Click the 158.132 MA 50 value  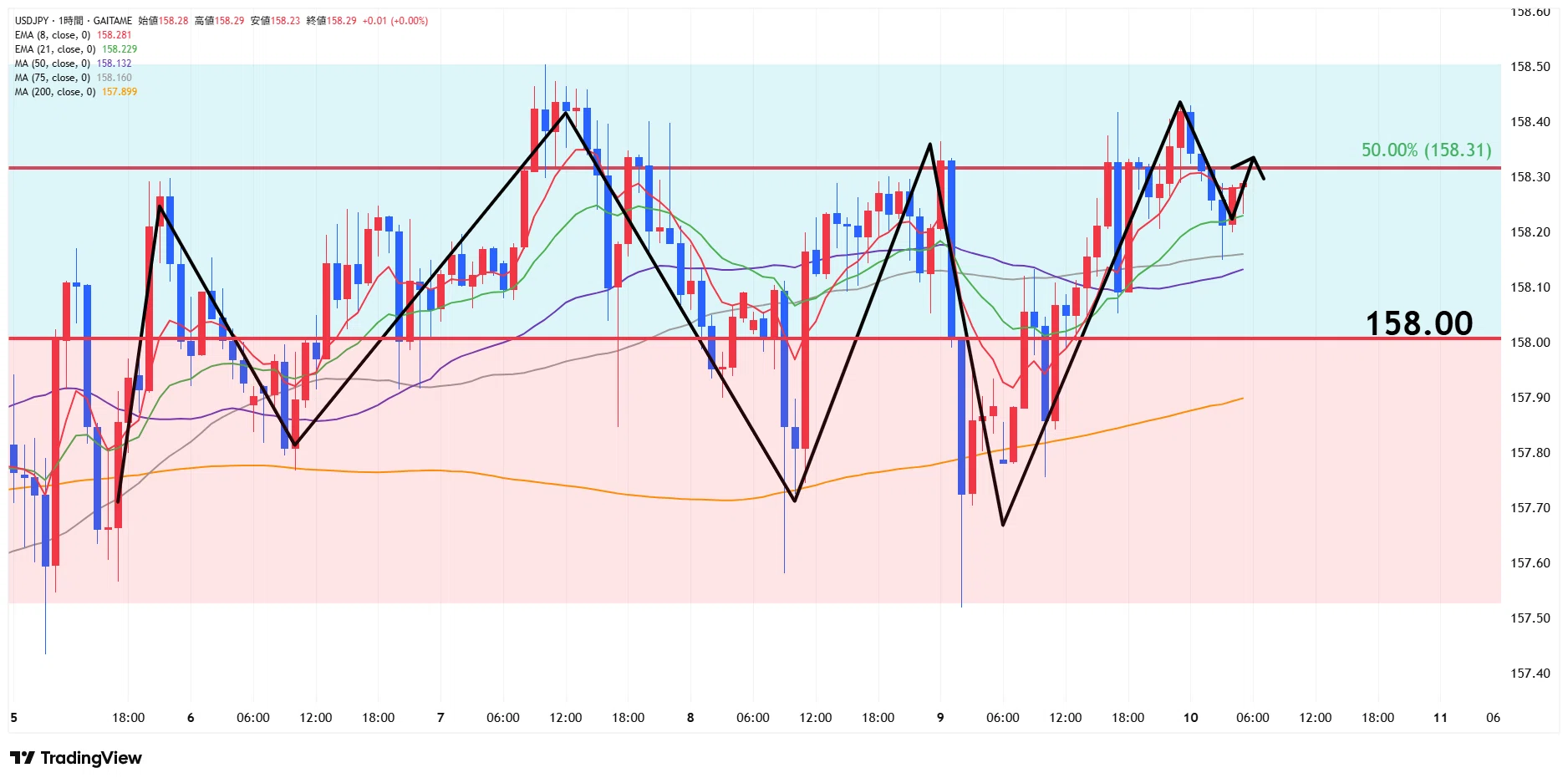pyautogui.click(x=115, y=64)
